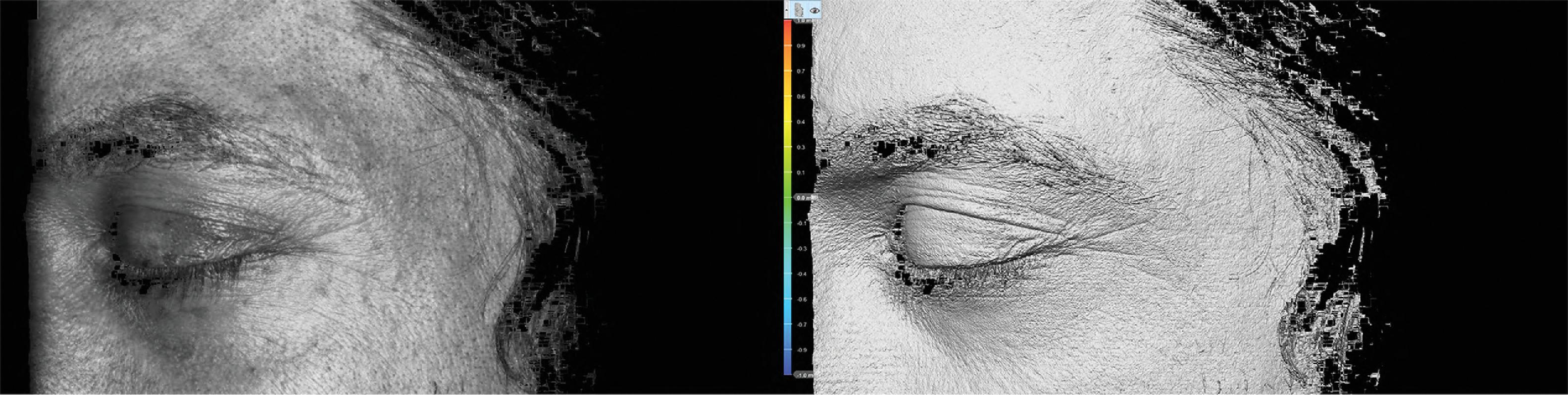Select the 0.4 level on the color scale
The image size is (1568, 395).
pos(801,122)
